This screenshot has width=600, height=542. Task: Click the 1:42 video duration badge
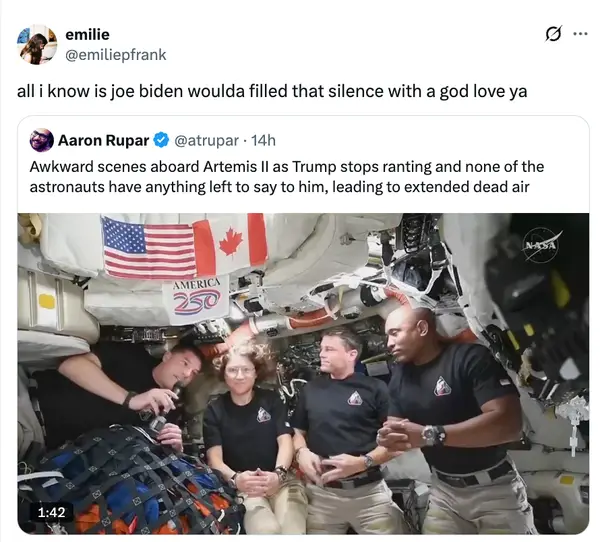click(52, 512)
